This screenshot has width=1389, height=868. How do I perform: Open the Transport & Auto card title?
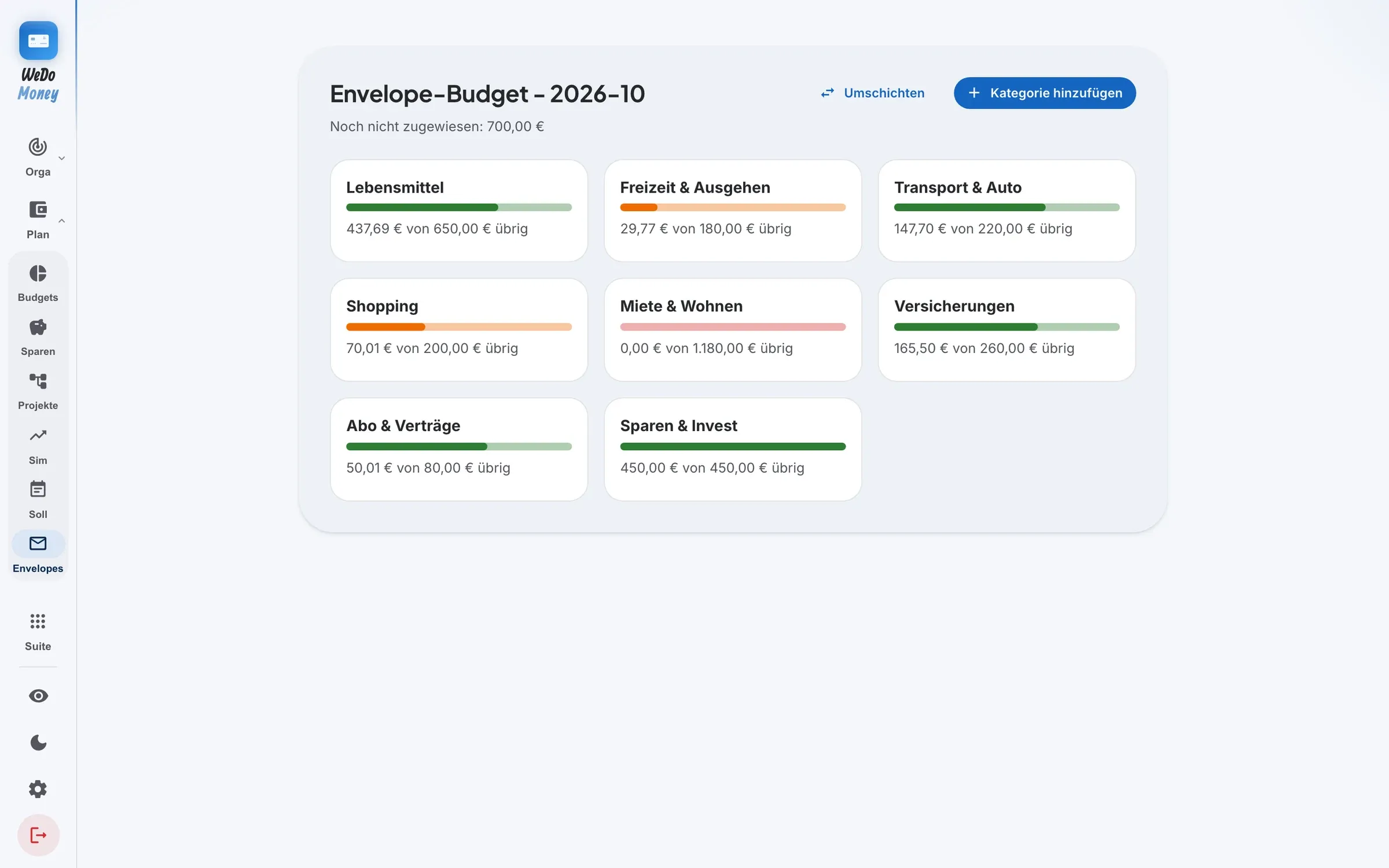point(958,187)
